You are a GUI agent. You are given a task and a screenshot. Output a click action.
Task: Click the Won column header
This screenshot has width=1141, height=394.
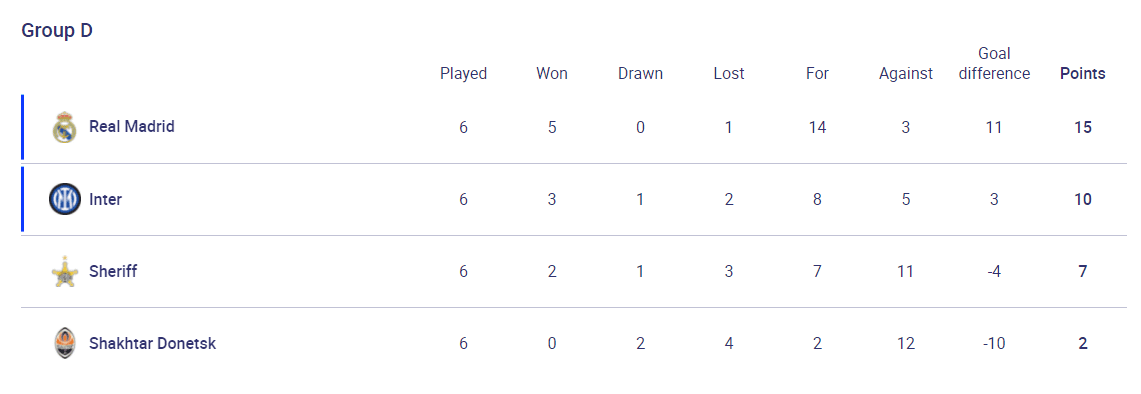[x=552, y=74]
